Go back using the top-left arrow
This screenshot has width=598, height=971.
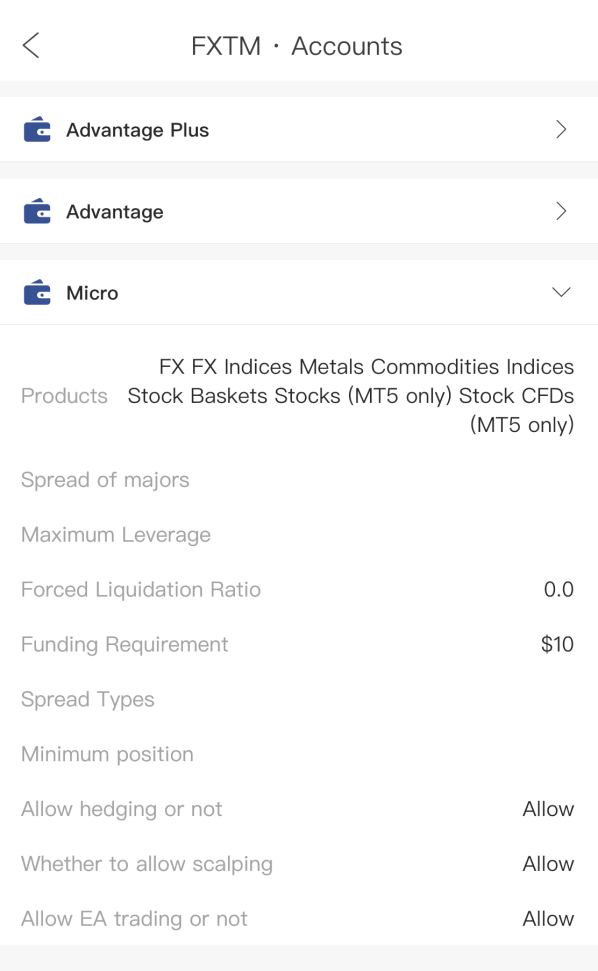pyautogui.click(x=31, y=45)
